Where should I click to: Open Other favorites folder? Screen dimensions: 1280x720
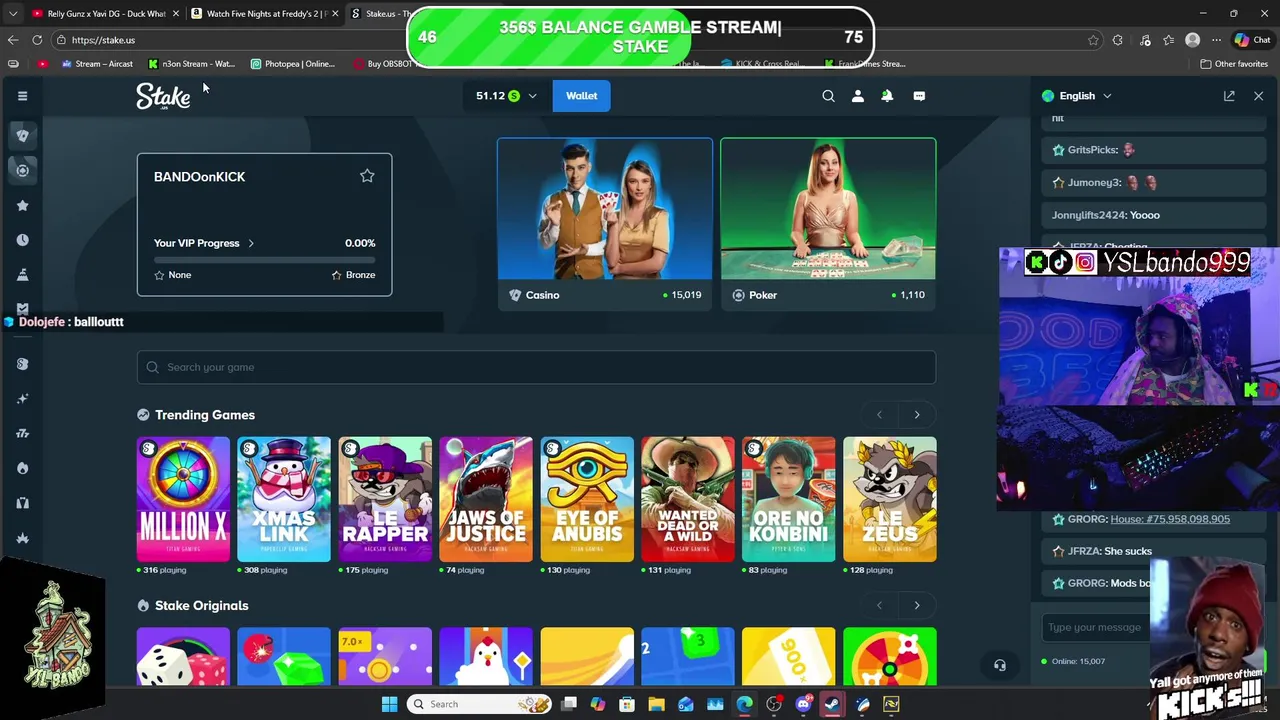[1234, 64]
